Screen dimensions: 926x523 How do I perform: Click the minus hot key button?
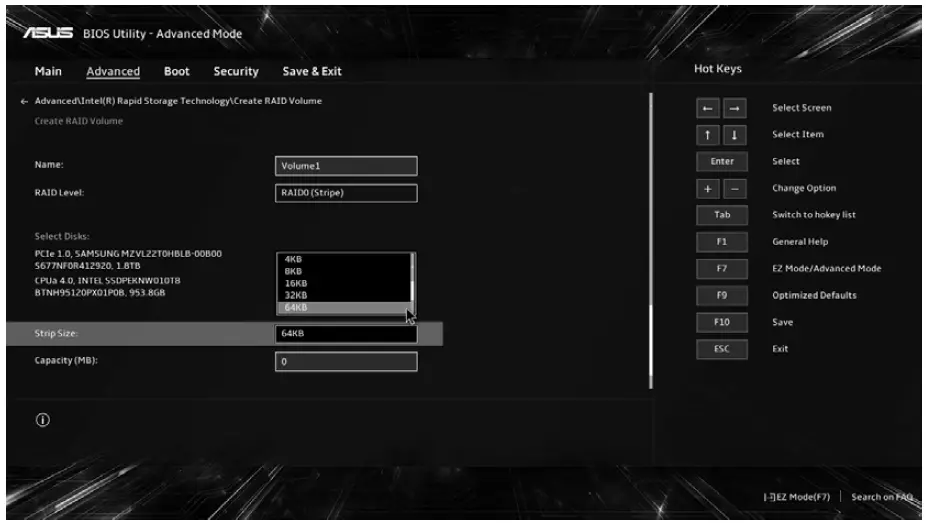(x=734, y=189)
